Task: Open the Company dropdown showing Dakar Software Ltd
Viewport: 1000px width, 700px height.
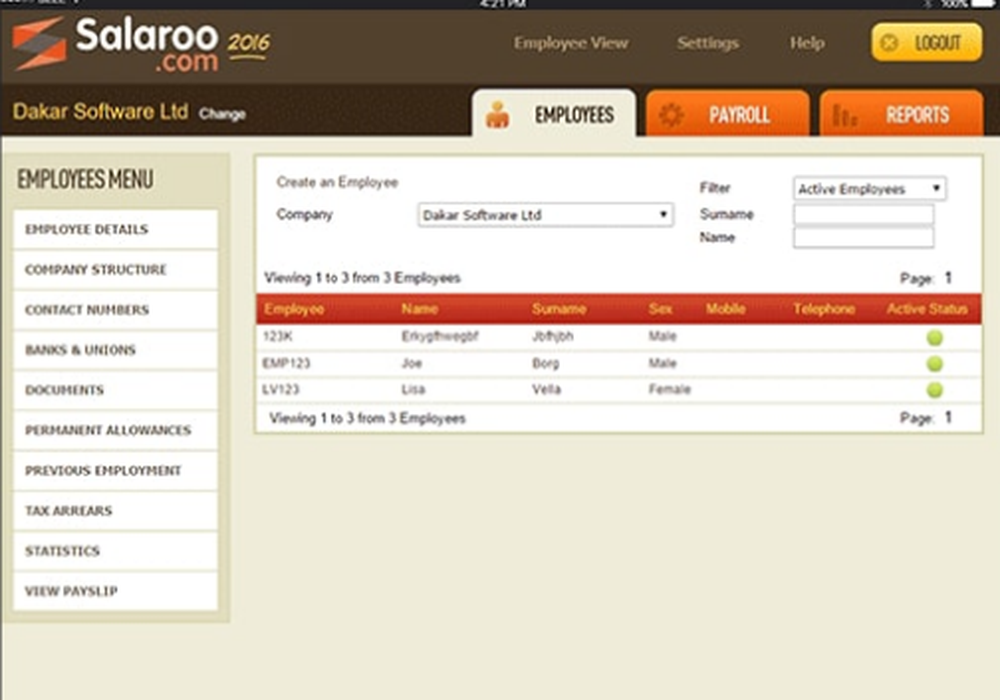Action: 545,215
